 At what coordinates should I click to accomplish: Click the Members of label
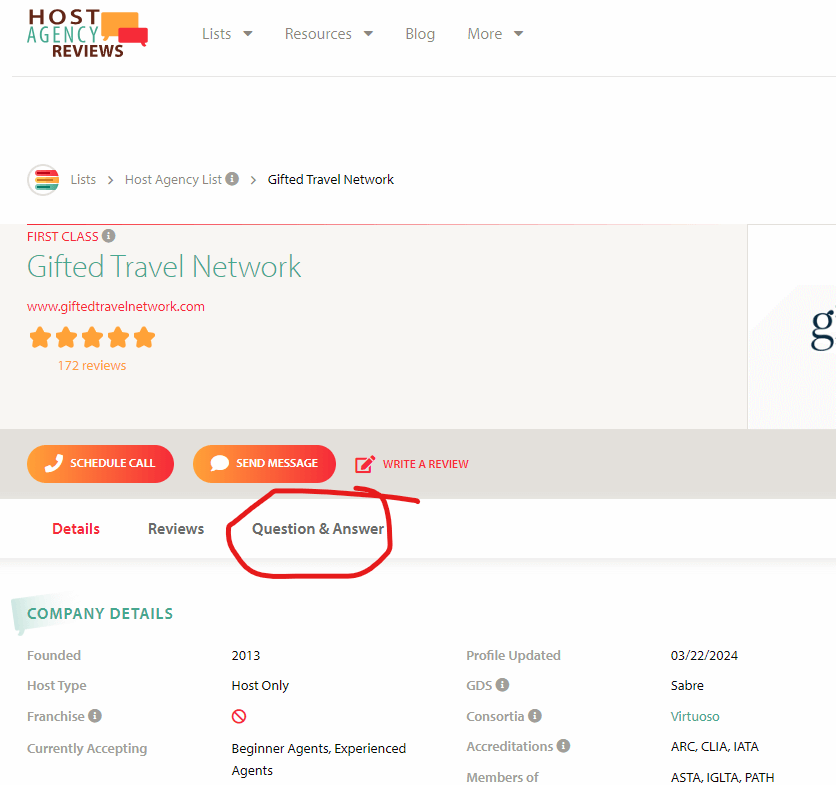[x=502, y=778]
